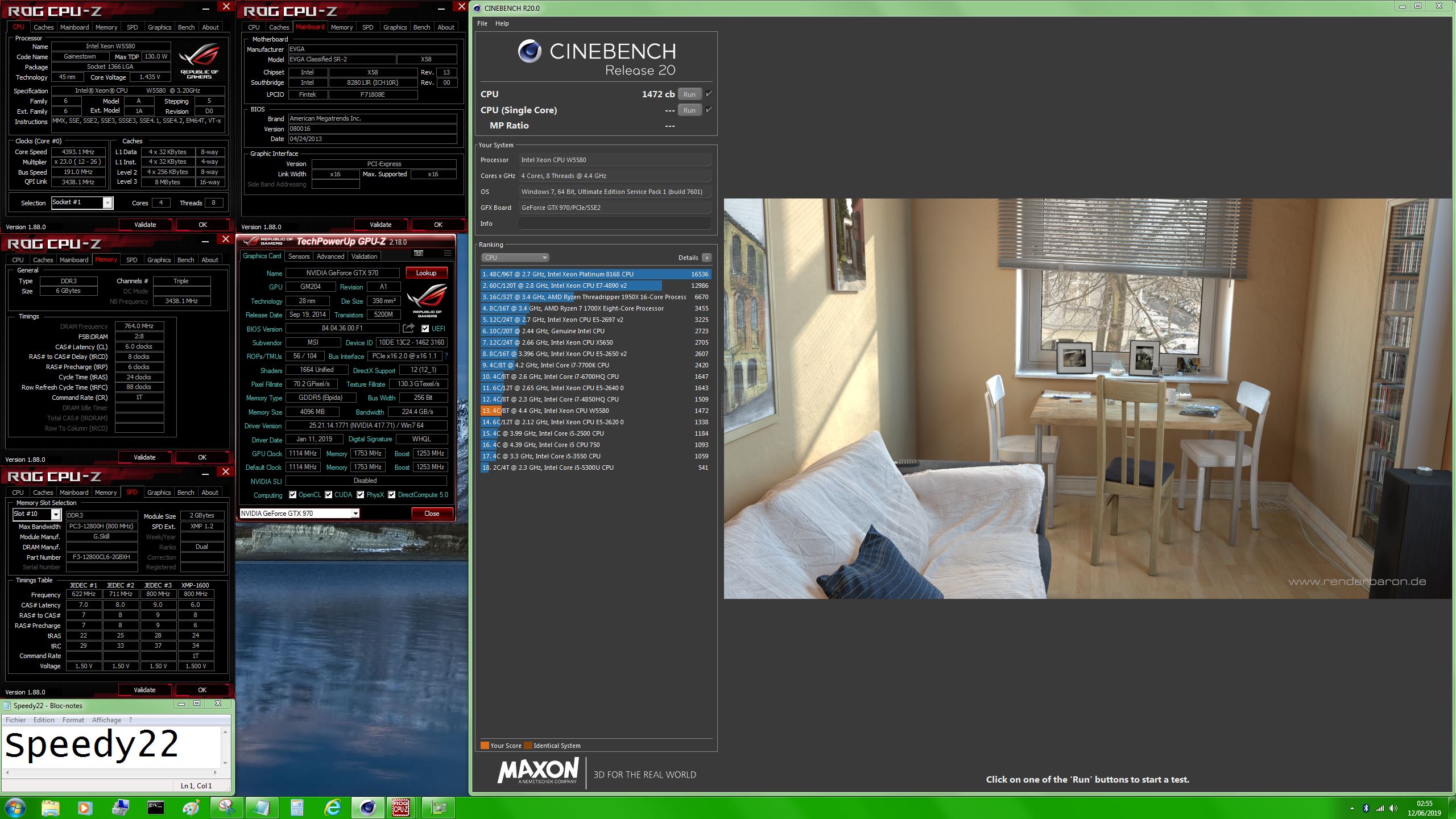Open the Slot #10 memory slot dropdown
Image resolution: width=1456 pixels, height=819 pixels.
click(55, 515)
